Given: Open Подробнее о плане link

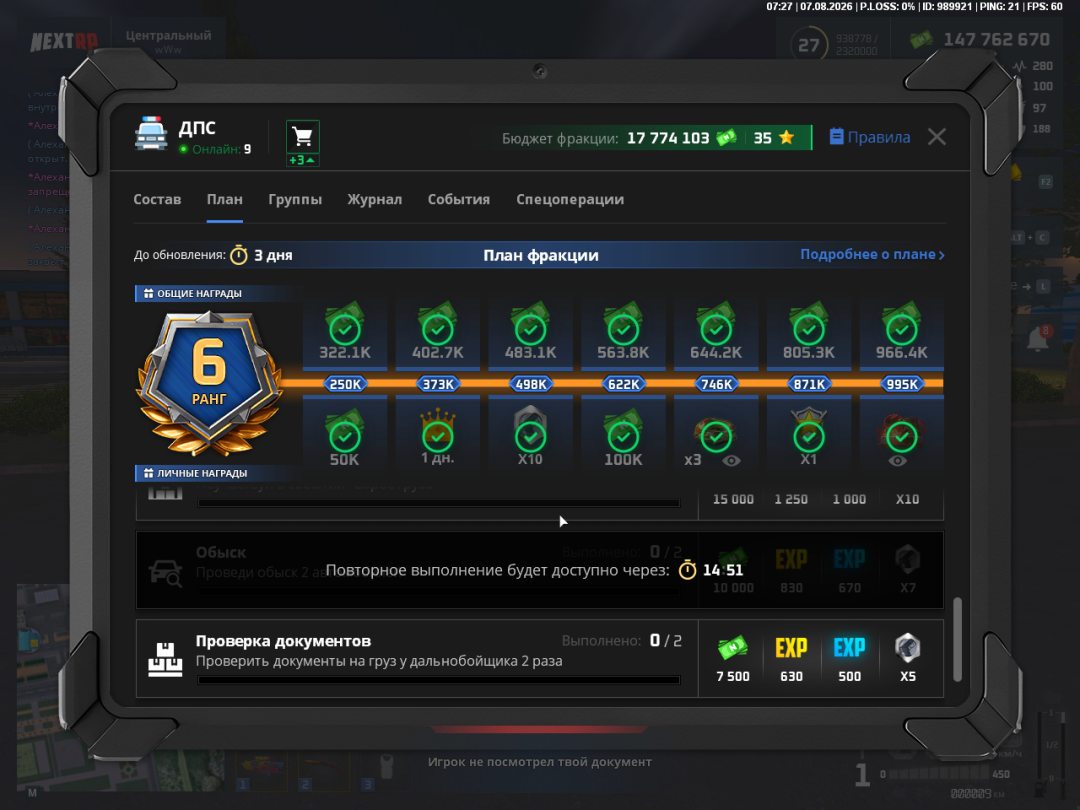Looking at the screenshot, I should 872,254.
